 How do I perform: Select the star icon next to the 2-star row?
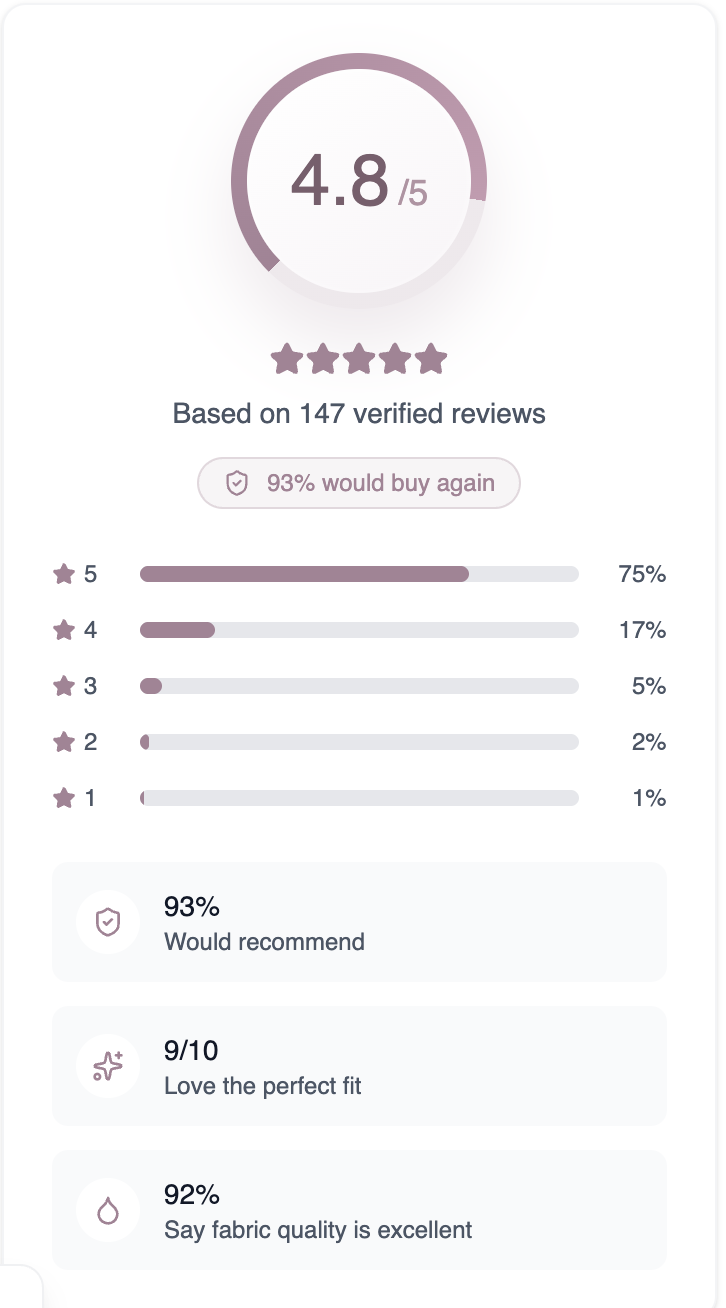[62, 742]
